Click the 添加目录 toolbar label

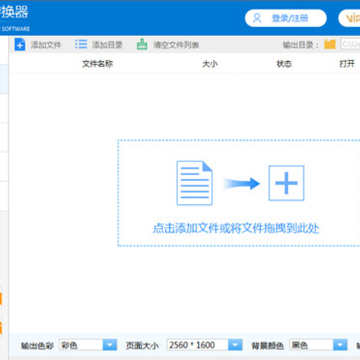coord(107,45)
